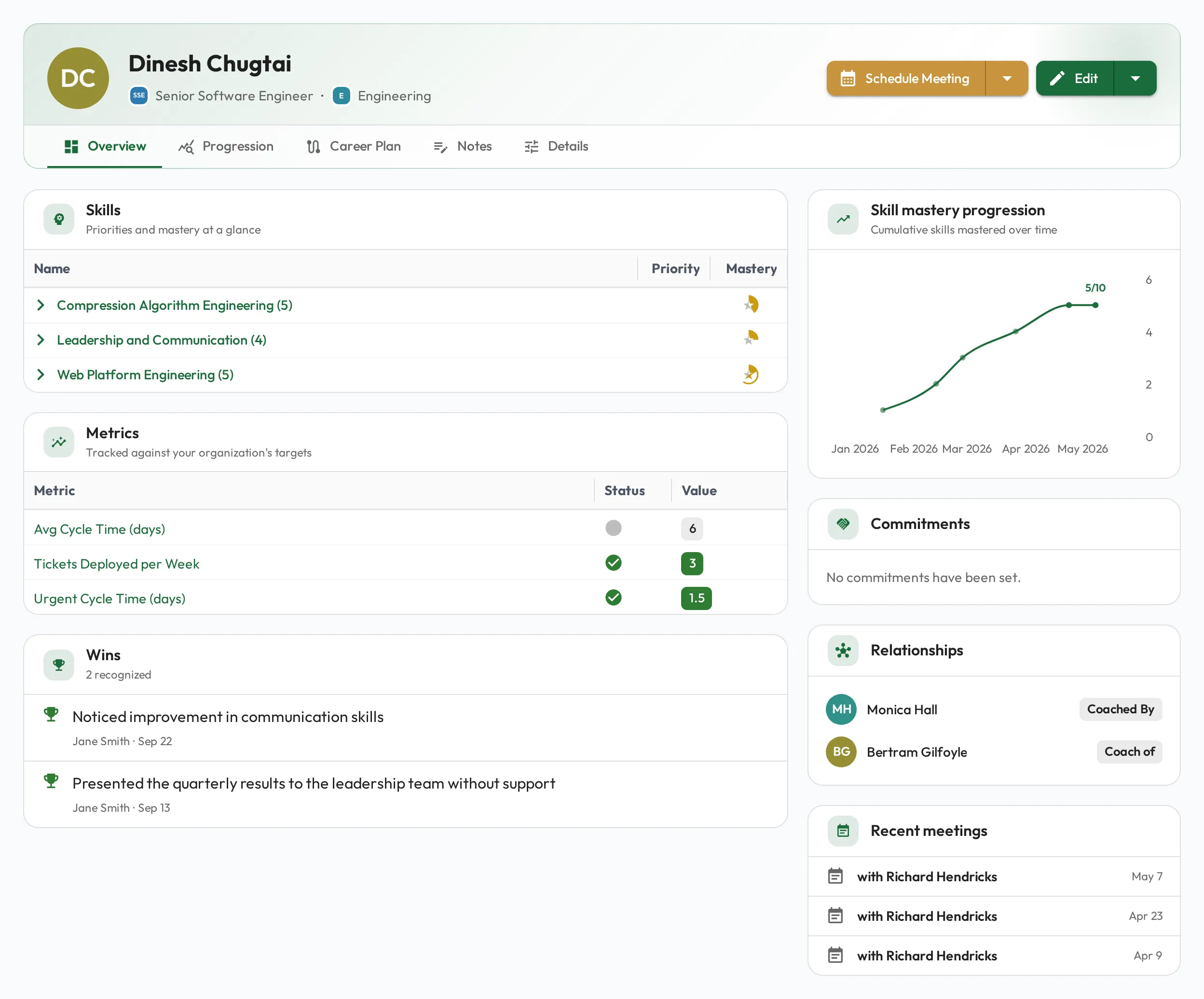Open the Urgent Cycle Time (days) metric

tap(109, 599)
